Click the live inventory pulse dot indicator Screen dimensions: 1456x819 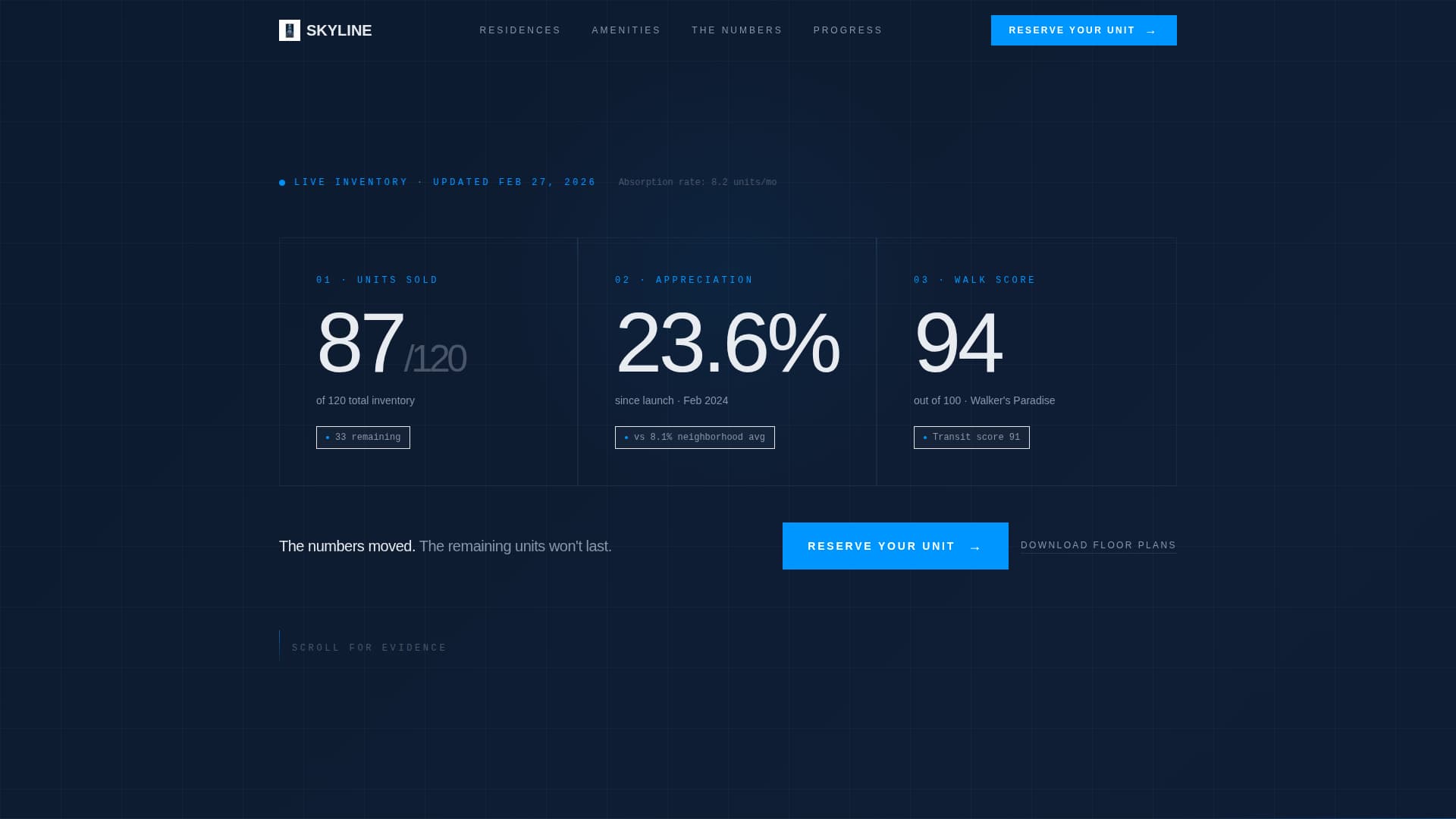pos(282,182)
